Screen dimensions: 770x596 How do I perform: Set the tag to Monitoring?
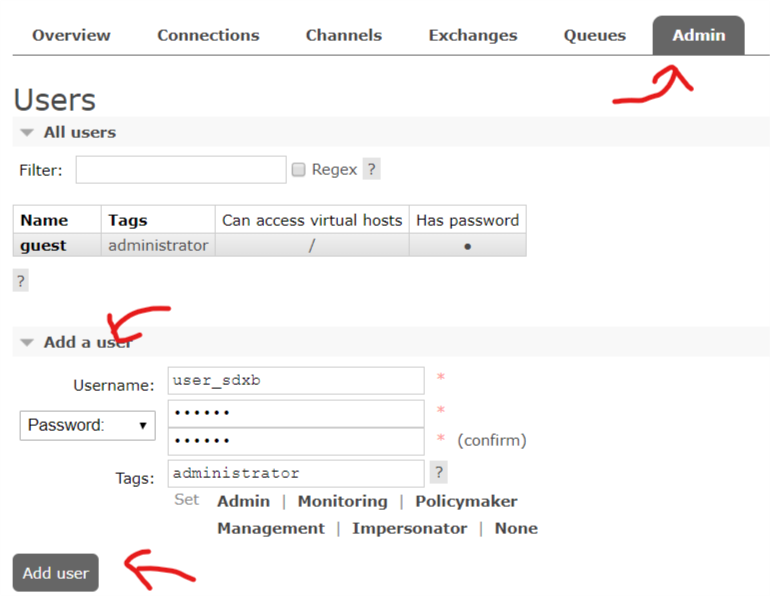coord(342,501)
